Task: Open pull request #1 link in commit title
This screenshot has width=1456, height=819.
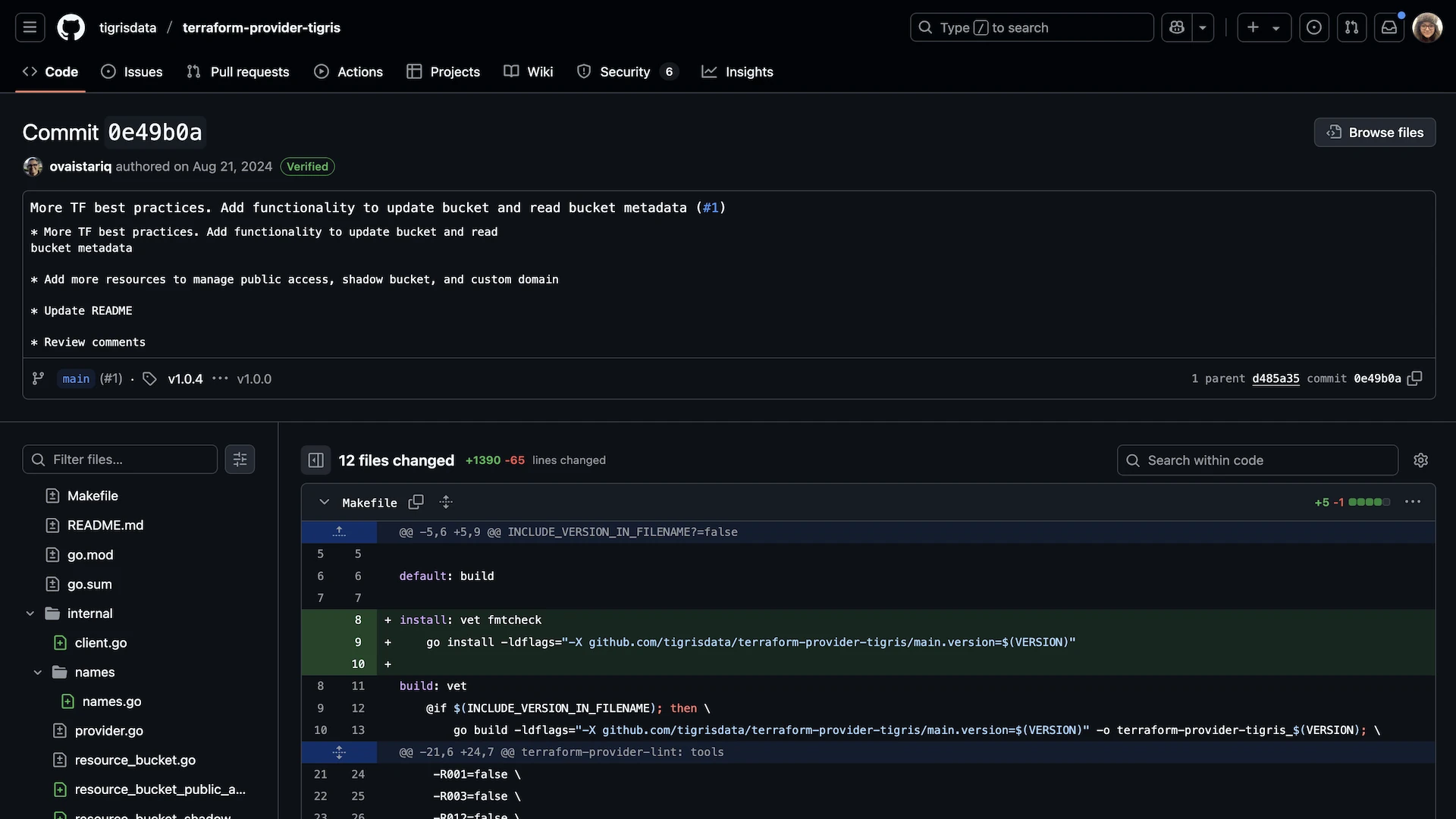Action: (x=711, y=207)
